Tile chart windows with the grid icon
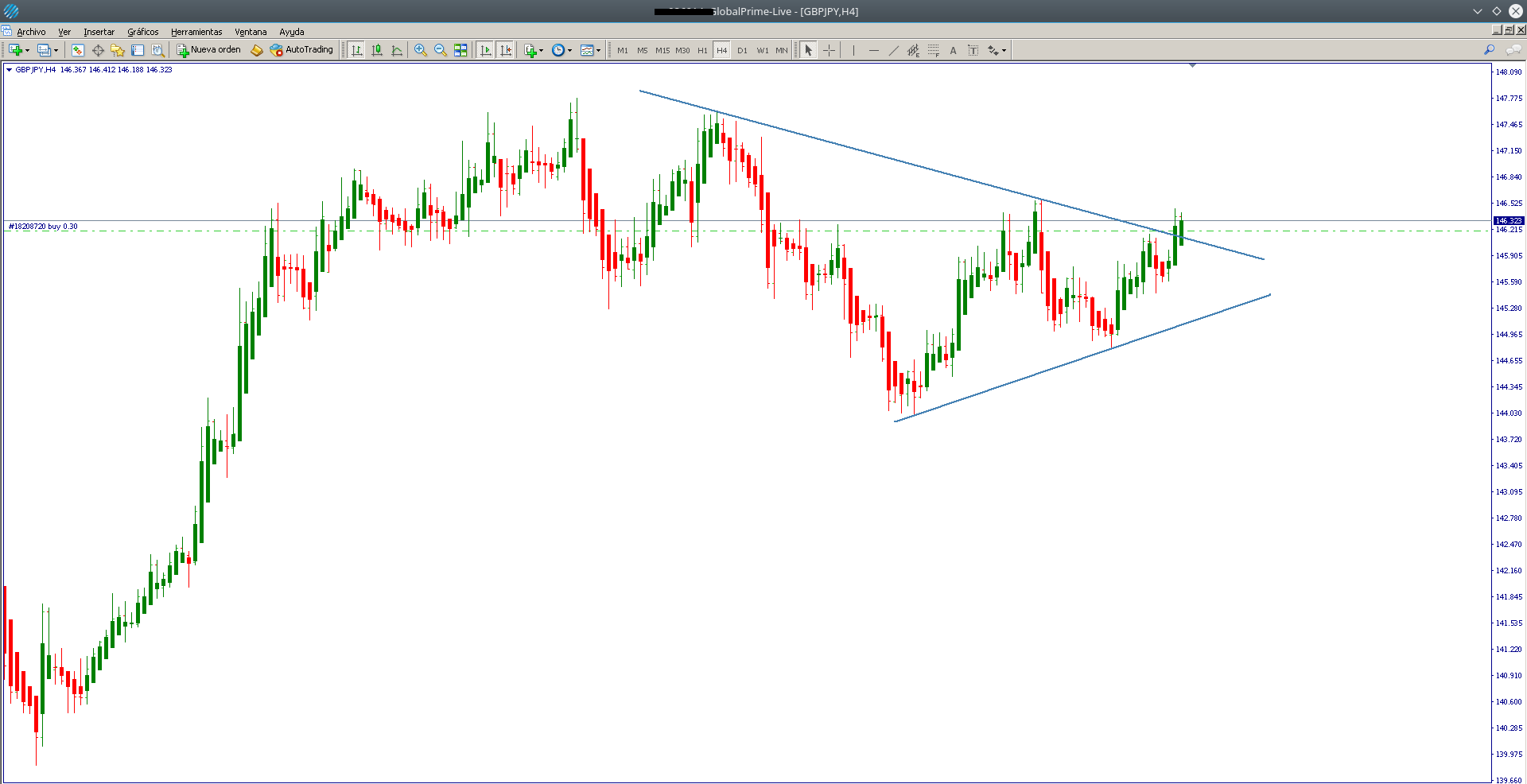Viewport: 1527px width, 784px height. coord(460,50)
